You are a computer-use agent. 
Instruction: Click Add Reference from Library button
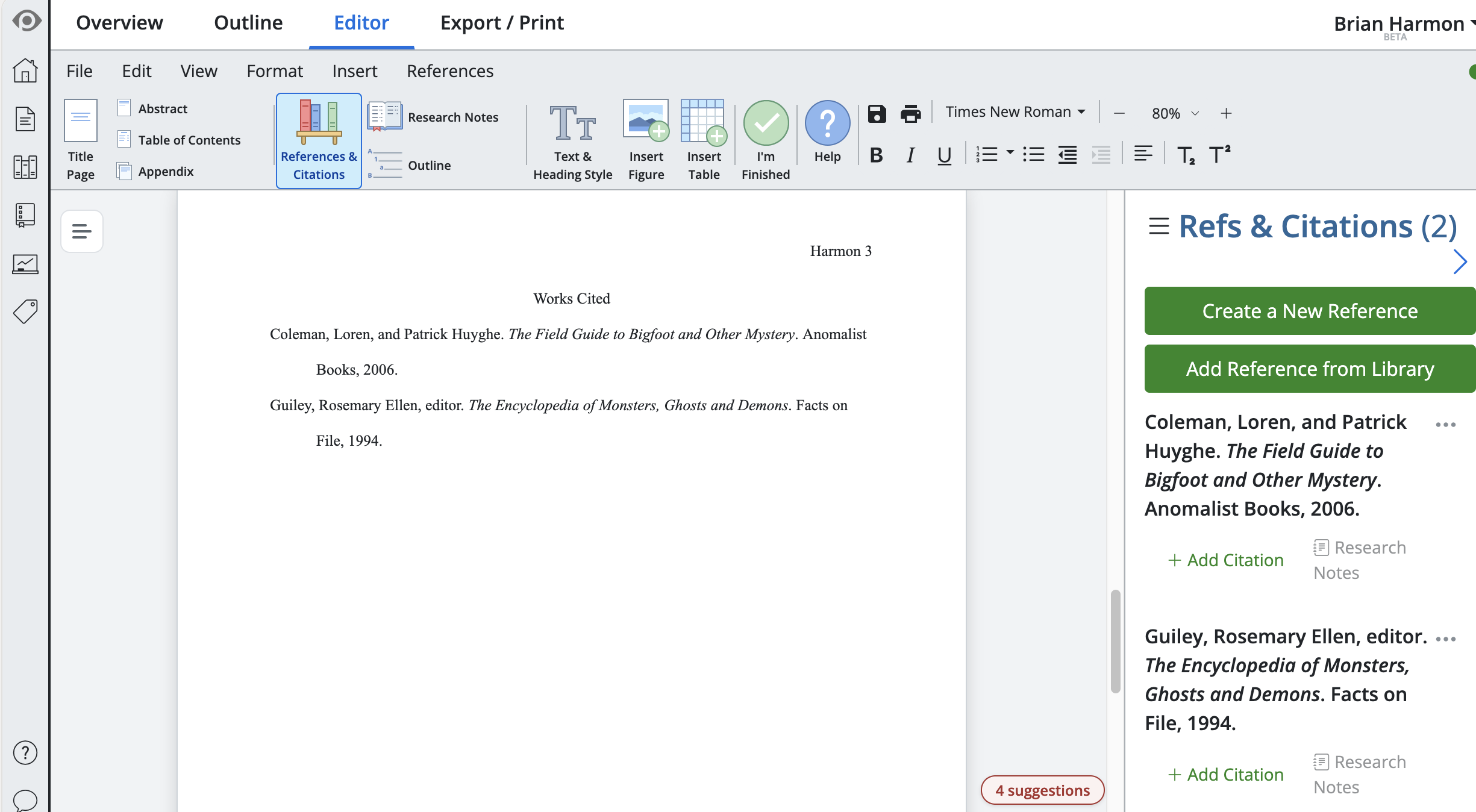[1310, 369]
